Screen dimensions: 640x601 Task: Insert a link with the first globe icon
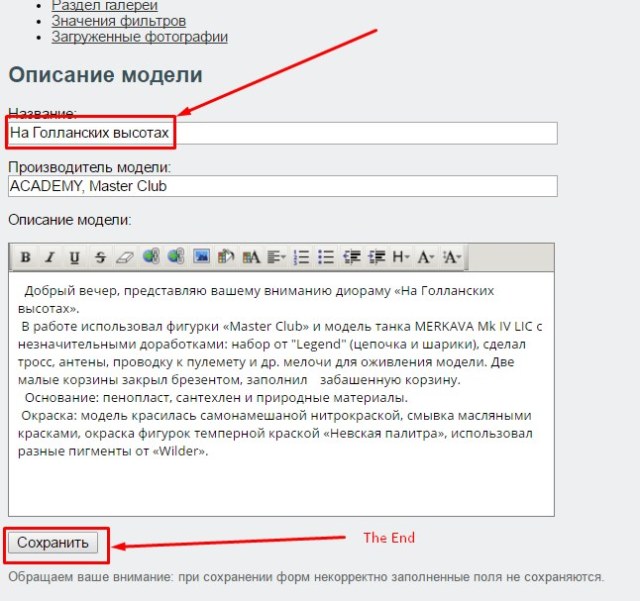pyautogui.click(x=151, y=257)
